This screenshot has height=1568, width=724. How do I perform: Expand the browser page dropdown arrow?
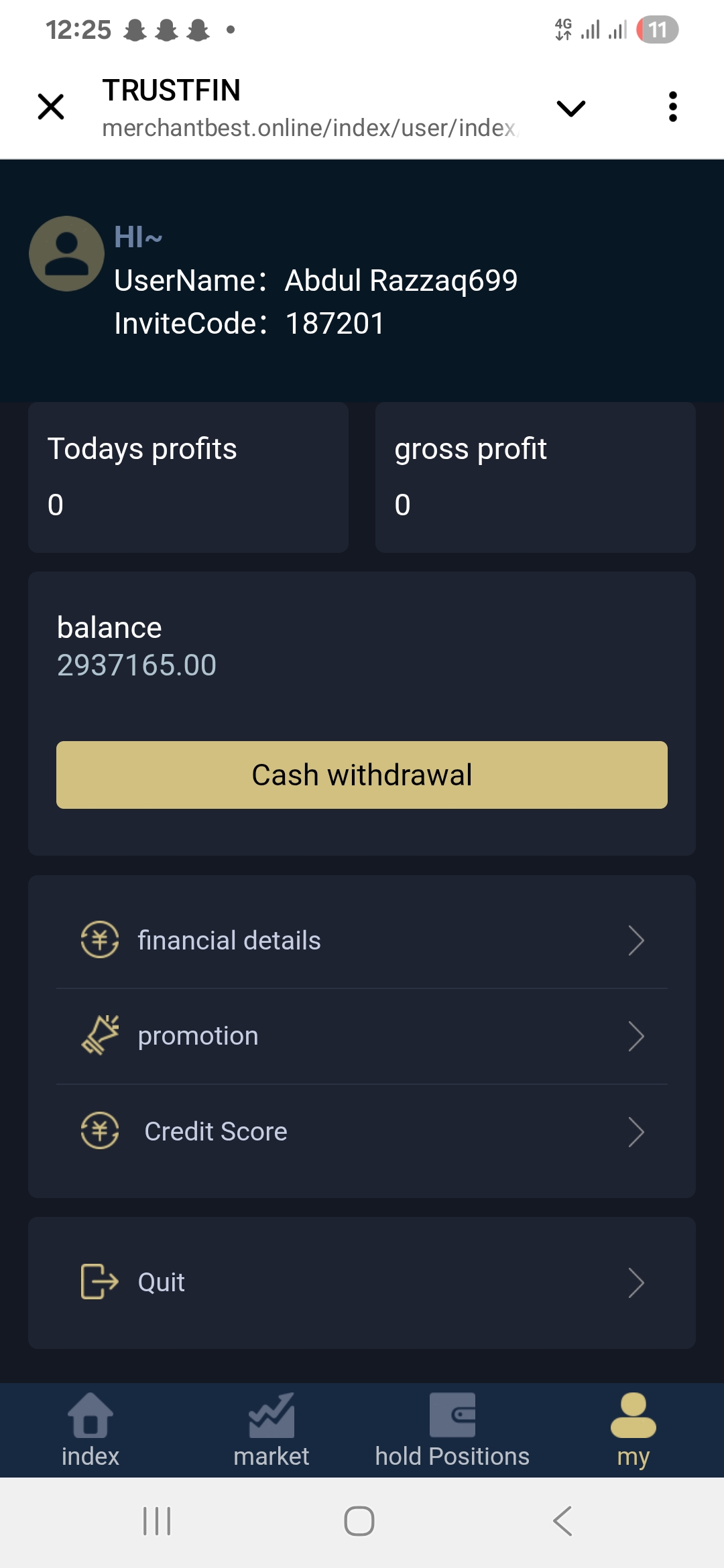coord(571,108)
